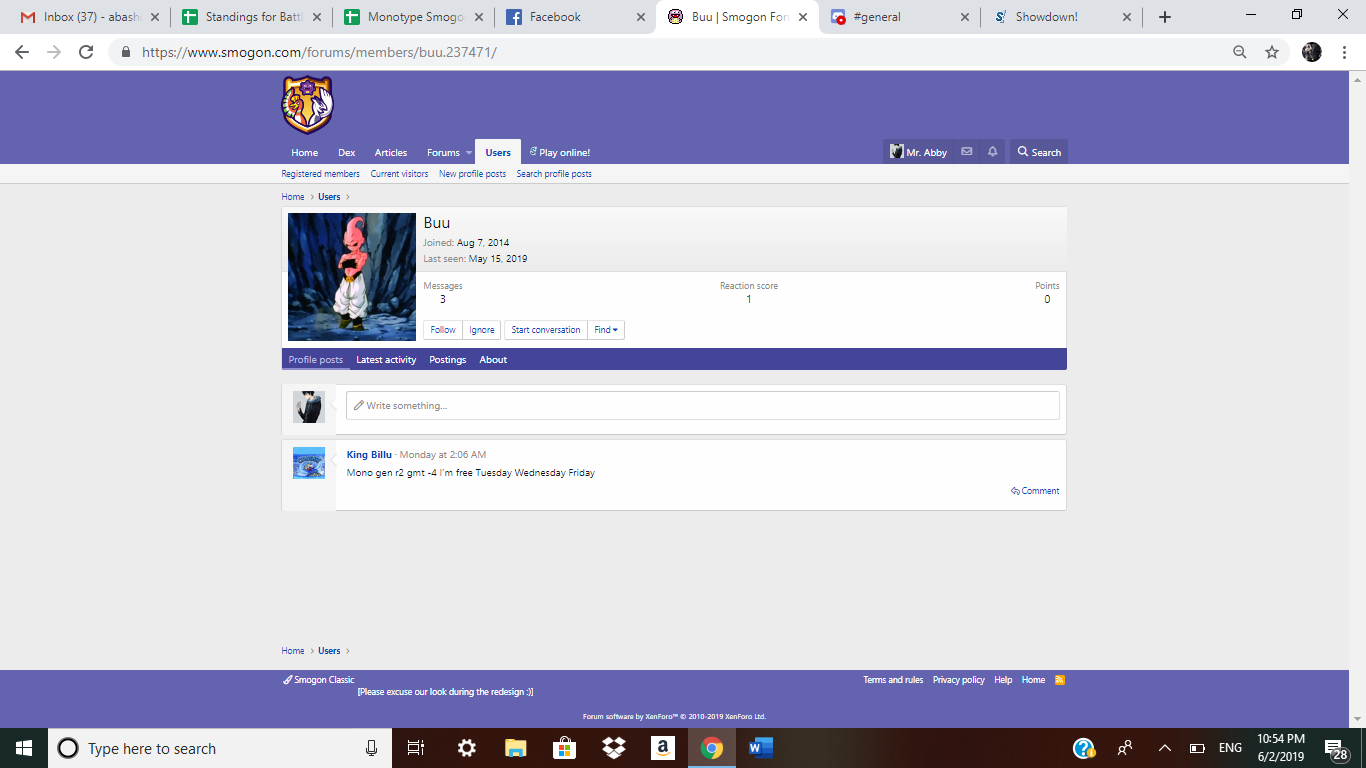Switch to the Gmail Inbox tab
Image resolution: width=1366 pixels, height=768 pixels.
tap(90, 17)
